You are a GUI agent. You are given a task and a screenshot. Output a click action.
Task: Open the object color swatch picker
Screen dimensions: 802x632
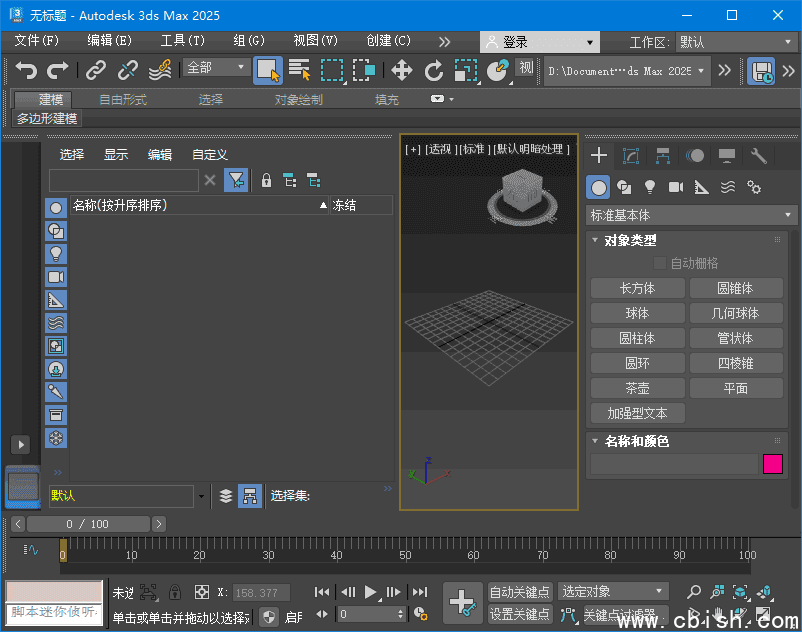point(771,463)
